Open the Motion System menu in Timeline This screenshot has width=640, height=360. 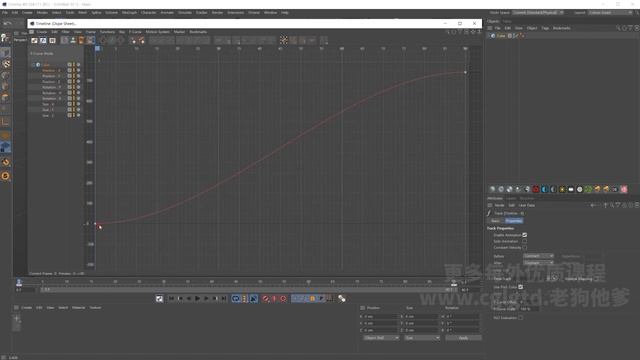point(158,32)
